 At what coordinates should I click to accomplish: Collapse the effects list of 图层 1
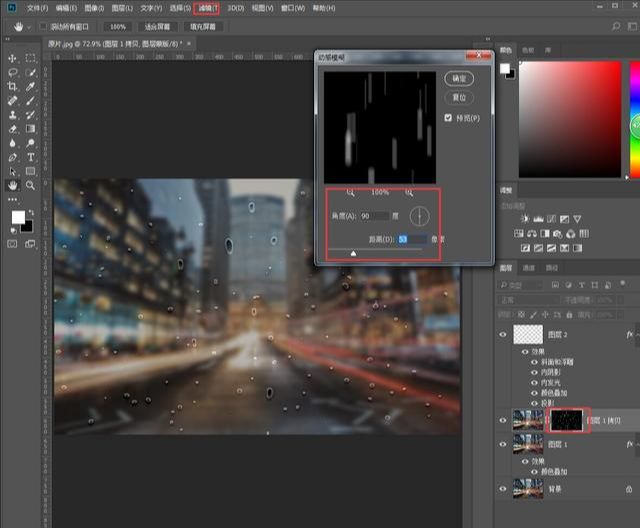coord(637,444)
